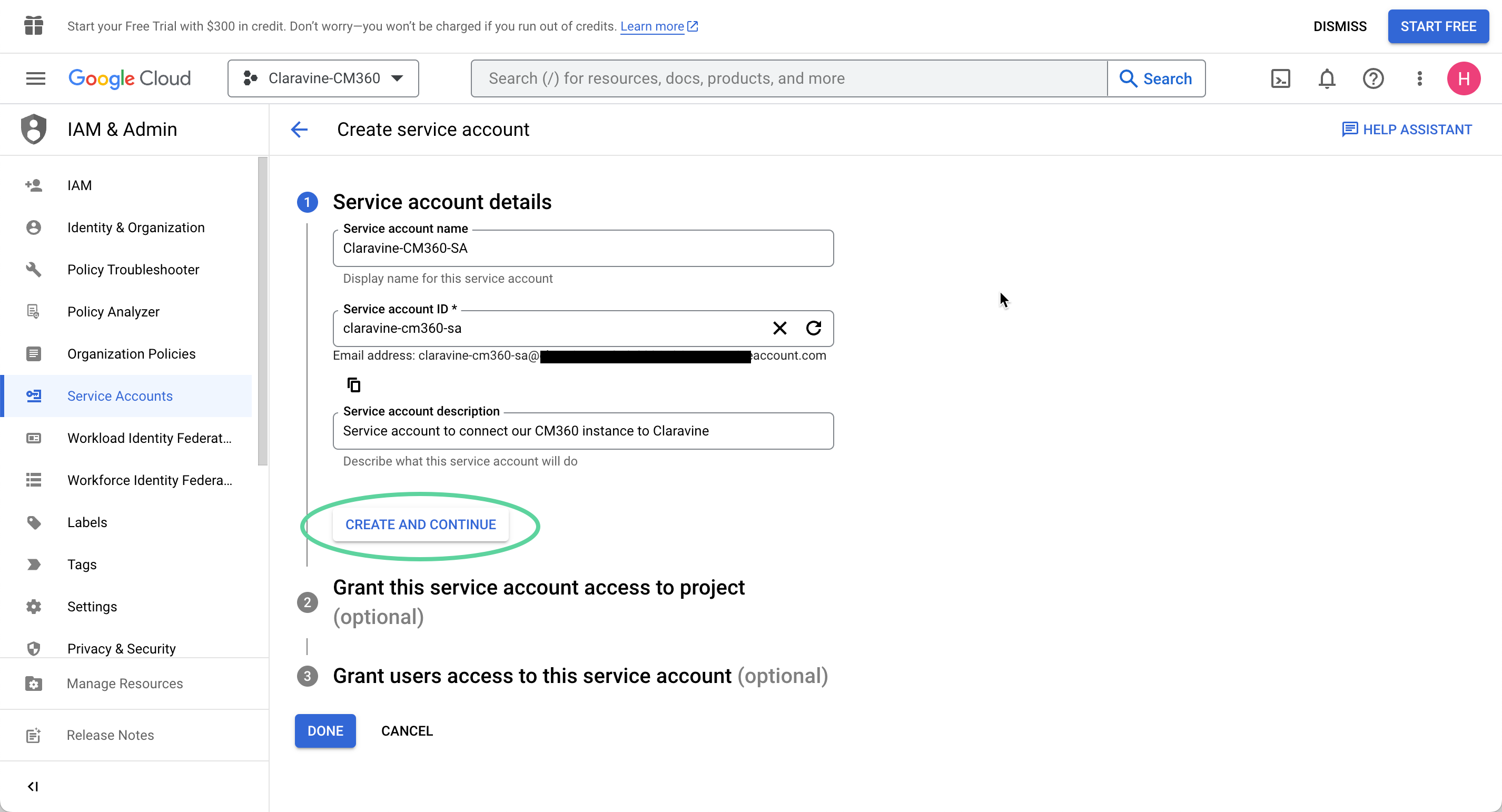Viewport: 1502px width, 812px height.
Task: Open the help icon in the top bar
Action: point(1373,78)
